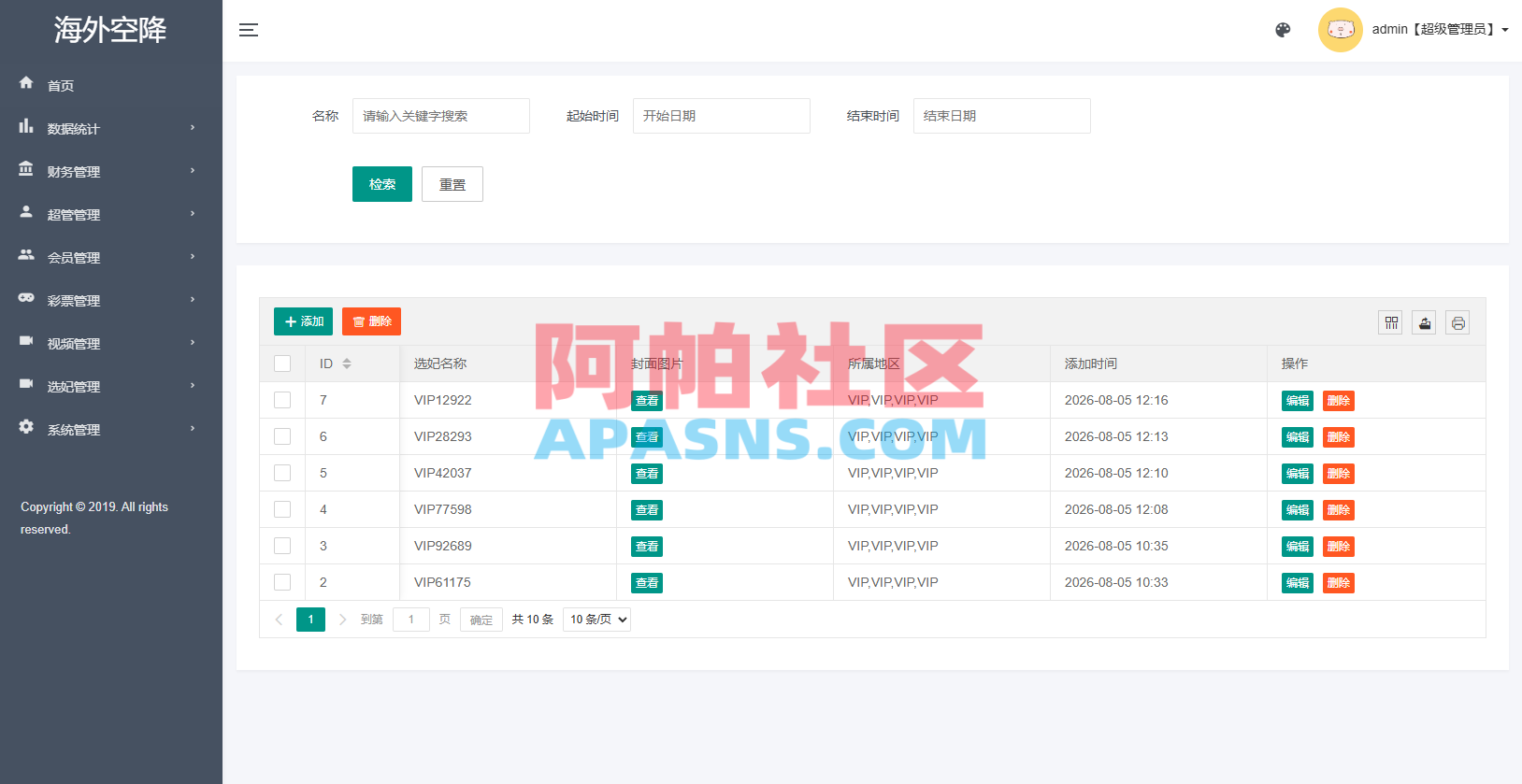Click the group icon for 会员管理
This screenshot has width=1522, height=784.
26,255
